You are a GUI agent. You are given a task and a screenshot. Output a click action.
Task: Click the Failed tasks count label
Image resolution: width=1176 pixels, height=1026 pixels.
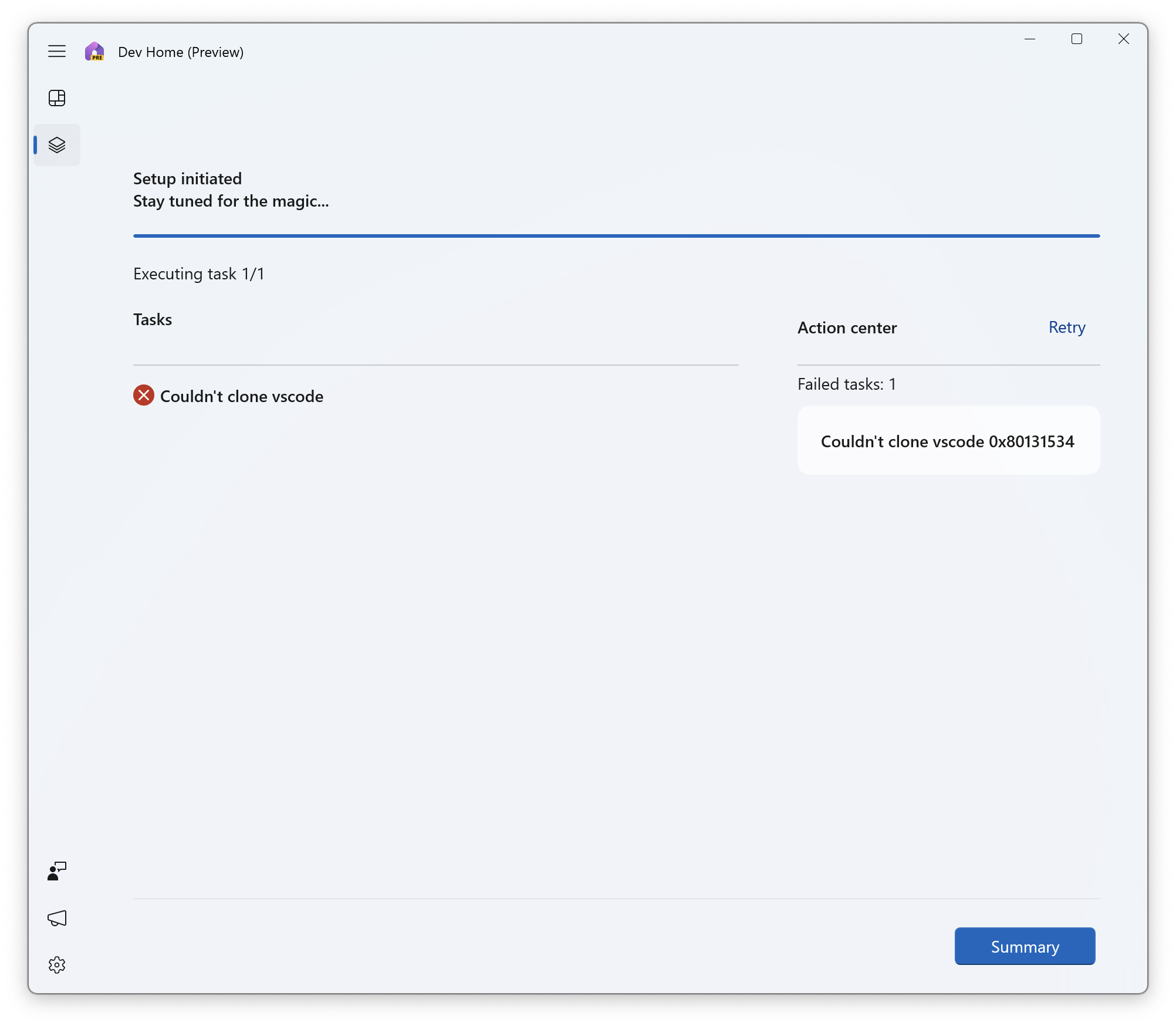[x=846, y=384]
